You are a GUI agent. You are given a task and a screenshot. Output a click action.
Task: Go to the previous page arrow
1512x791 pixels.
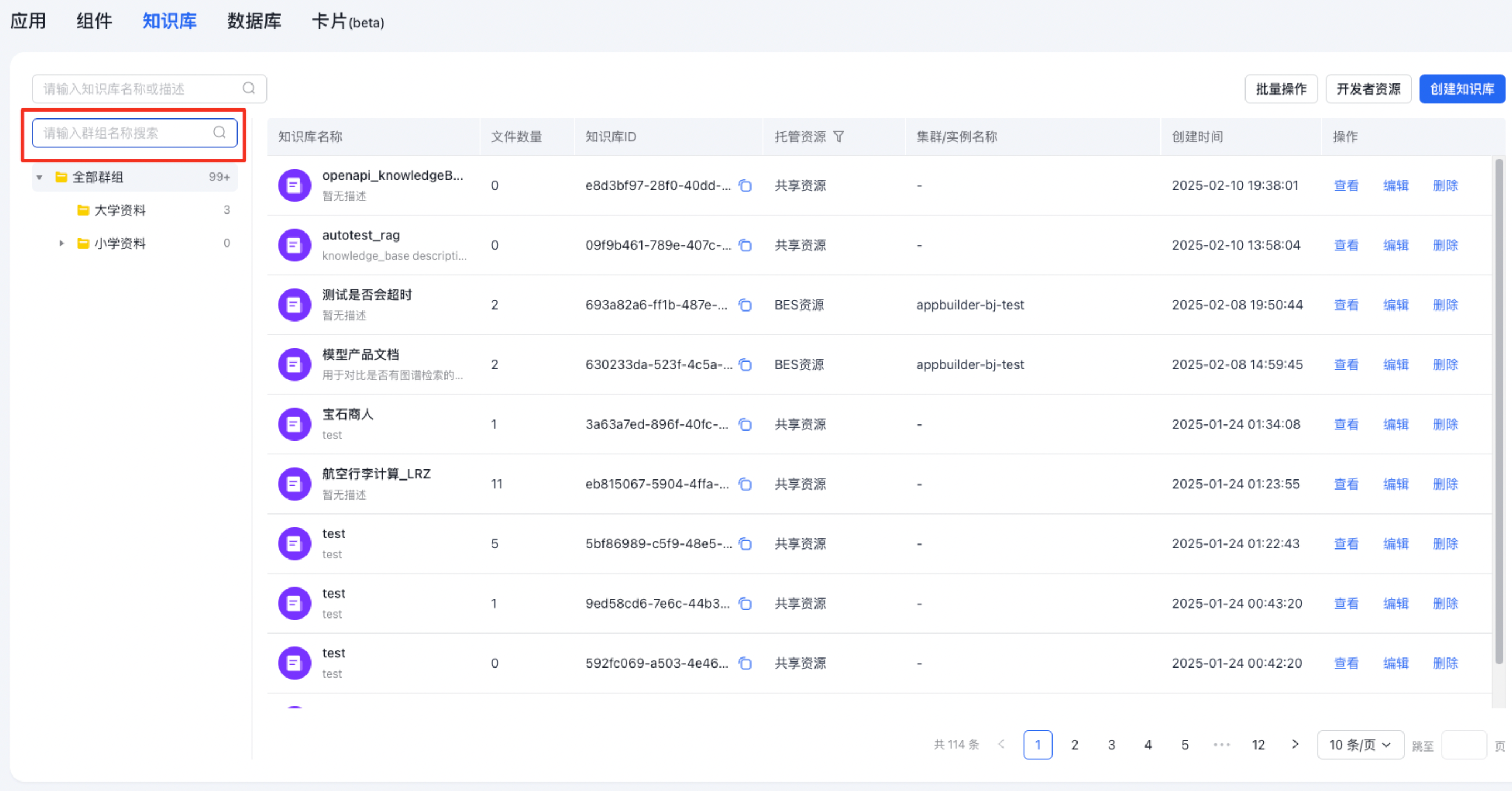click(1001, 745)
